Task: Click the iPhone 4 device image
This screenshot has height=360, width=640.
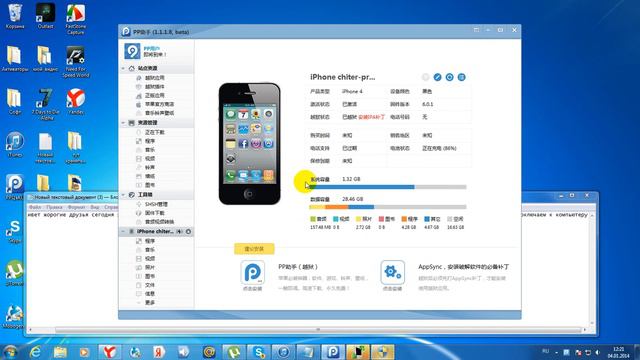Action: click(250, 144)
